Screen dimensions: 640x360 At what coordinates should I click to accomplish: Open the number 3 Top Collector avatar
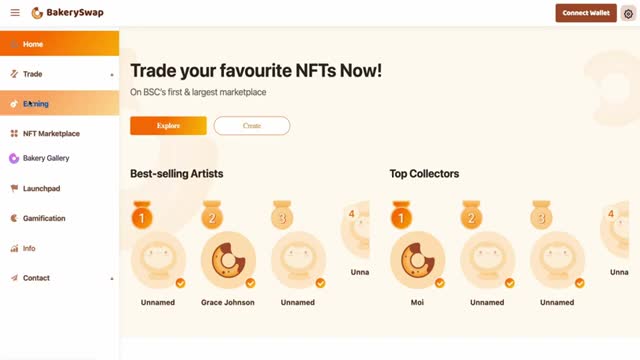coord(558,260)
